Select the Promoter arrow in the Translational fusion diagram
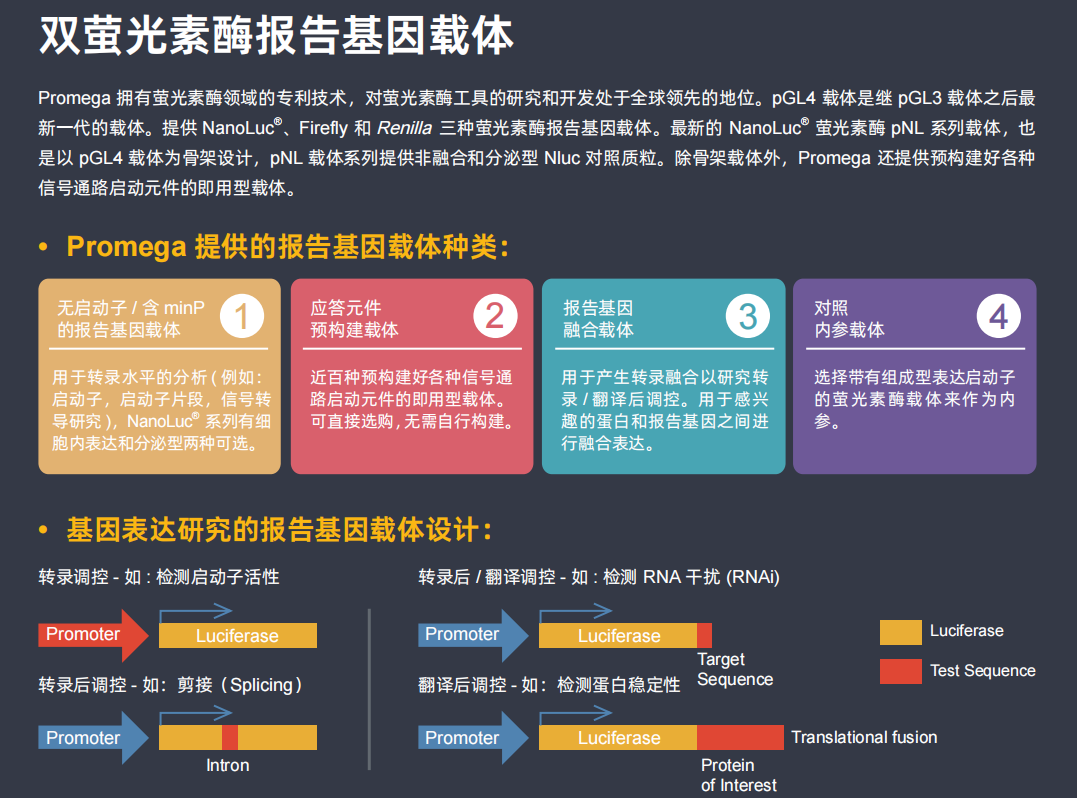The image size is (1077, 798). pyautogui.click(x=473, y=738)
